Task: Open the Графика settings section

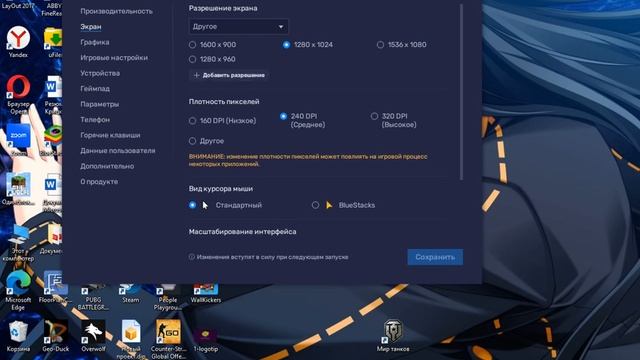Action: point(95,42)
